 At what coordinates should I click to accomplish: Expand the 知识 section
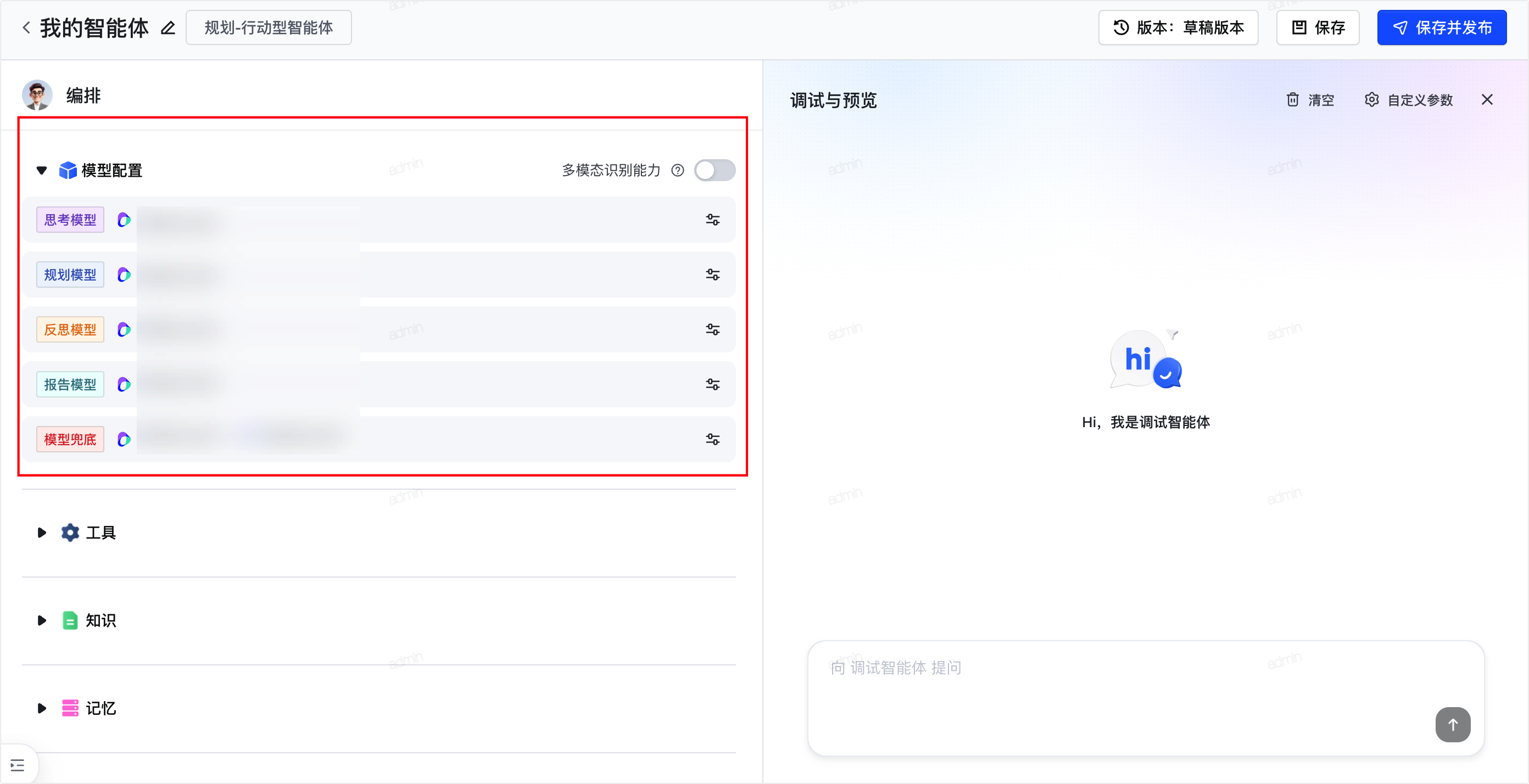(x=42, y=620)
